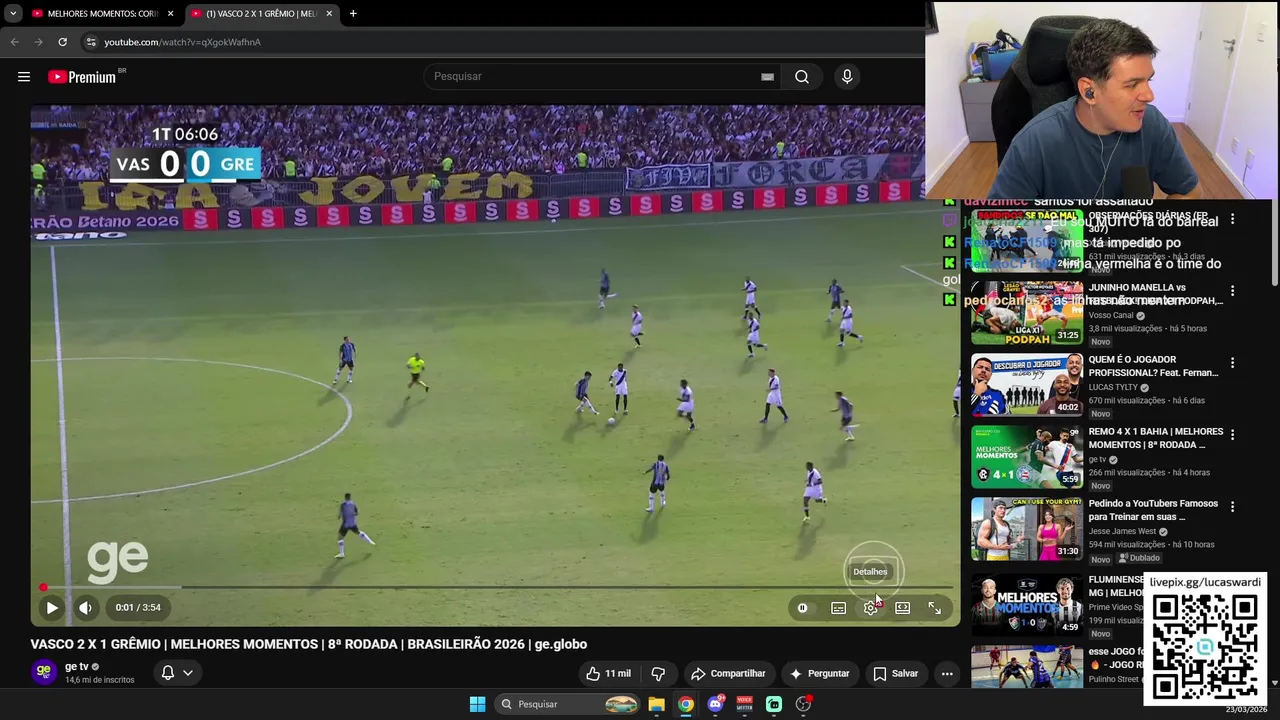This screenshot has width=1280, height=720.
Task: Toggle autoplay switch in player
Action: click(802, 608)
